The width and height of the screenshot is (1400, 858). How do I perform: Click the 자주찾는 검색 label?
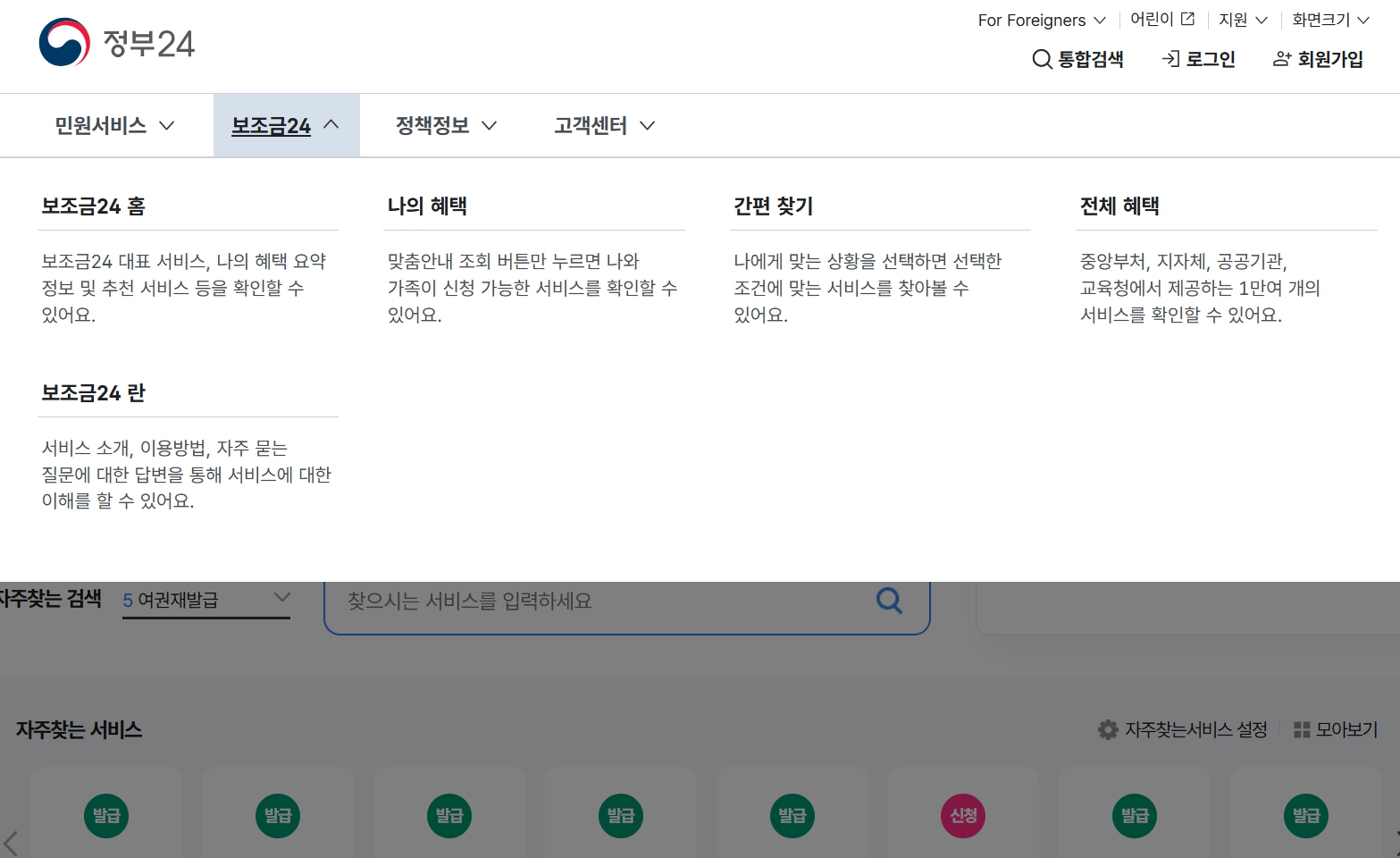tap(51, 599)
